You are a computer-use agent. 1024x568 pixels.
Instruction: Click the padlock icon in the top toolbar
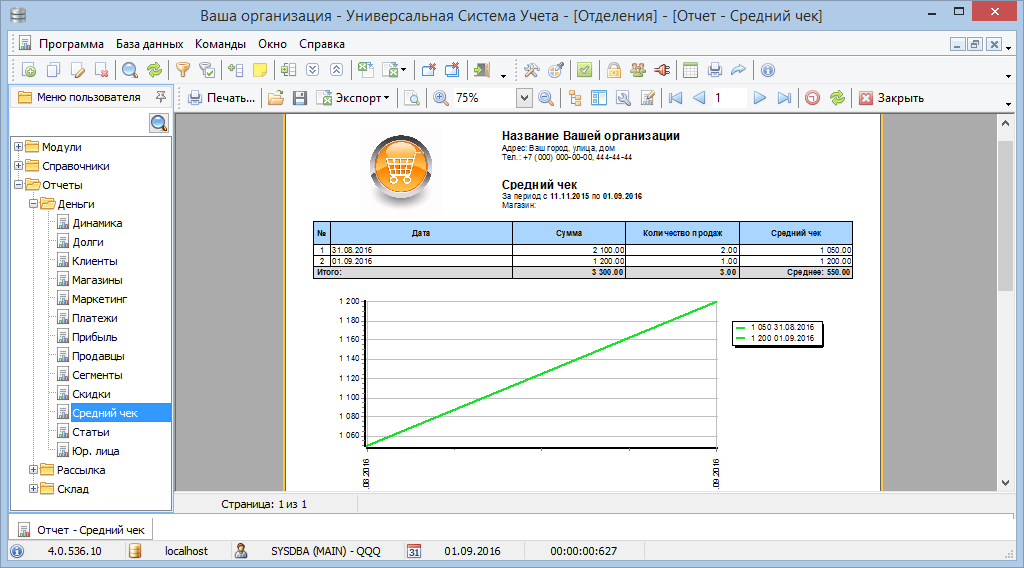tap(614, 70)
